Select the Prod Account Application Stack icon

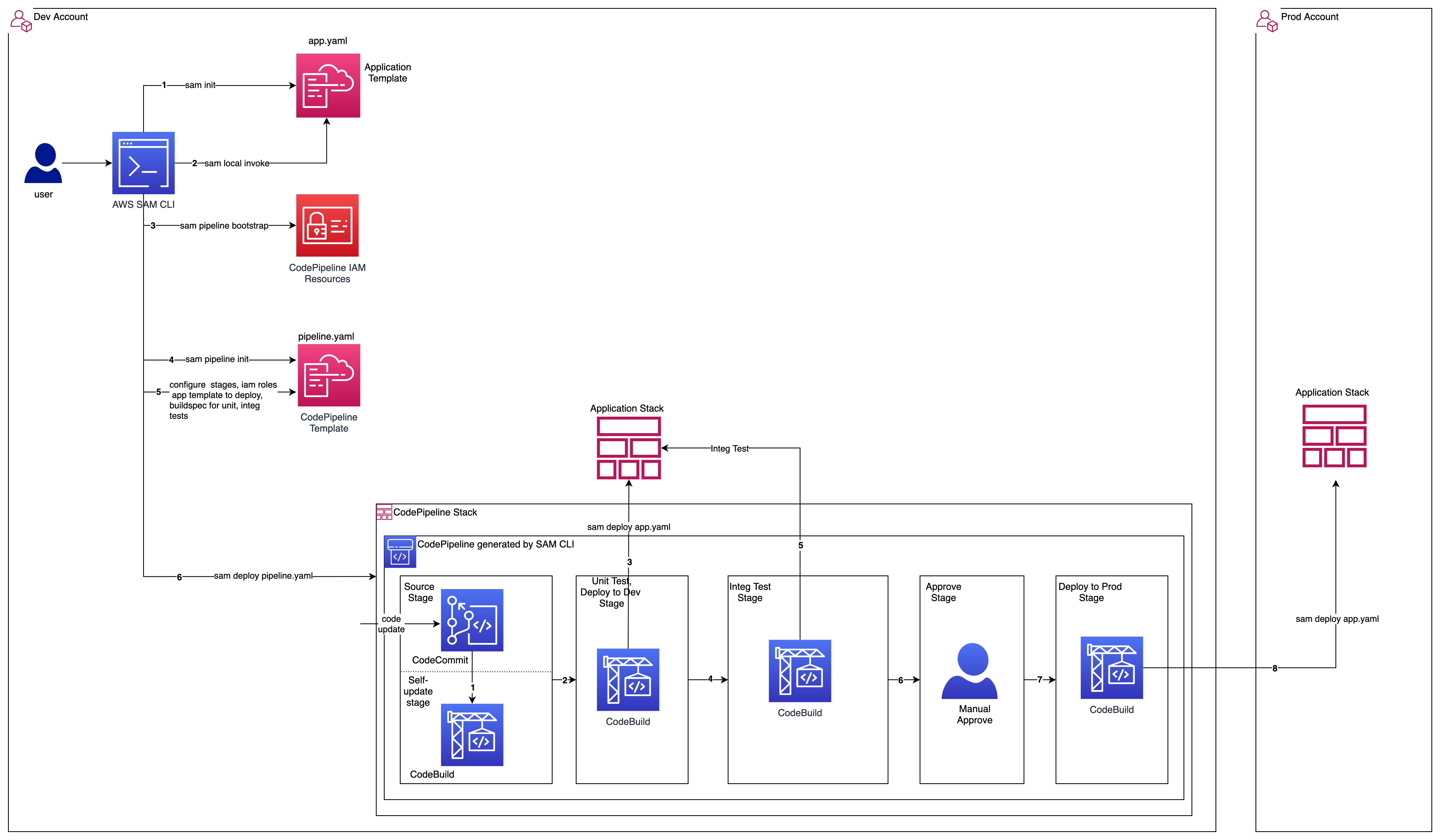click(x=1335, y=436)
